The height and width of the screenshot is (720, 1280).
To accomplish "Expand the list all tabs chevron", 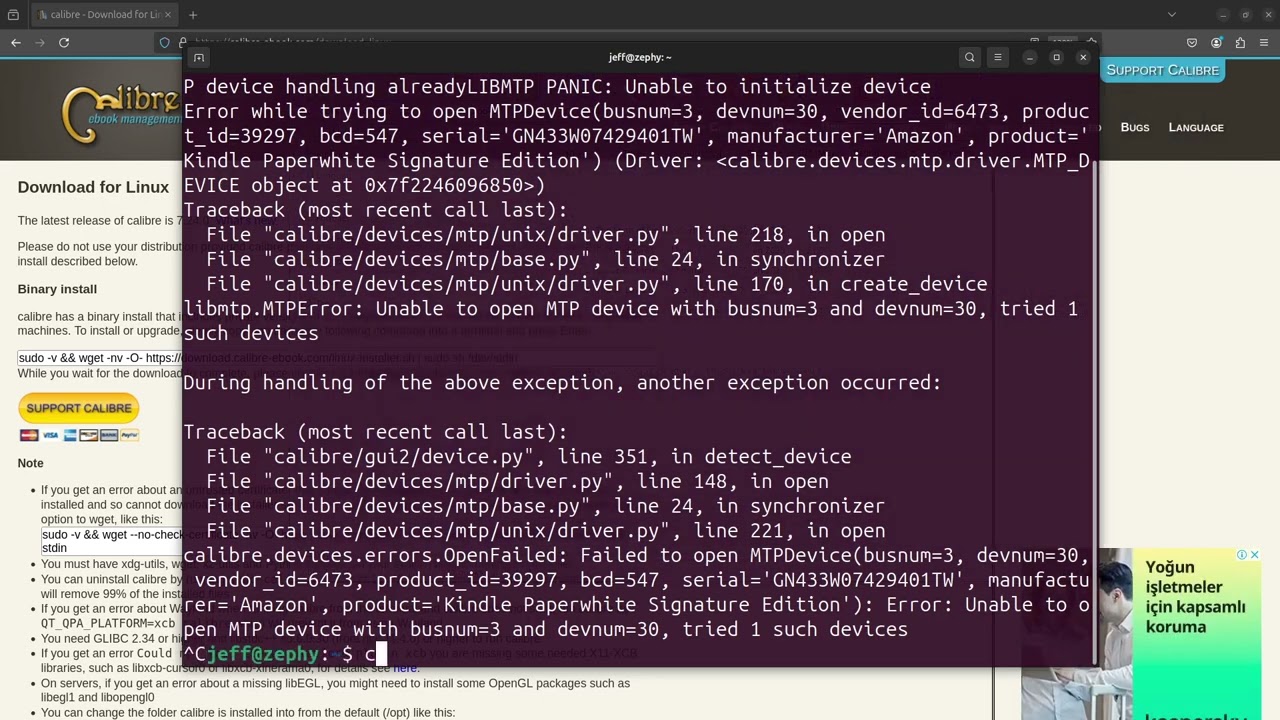I will tap(1172, 15).
